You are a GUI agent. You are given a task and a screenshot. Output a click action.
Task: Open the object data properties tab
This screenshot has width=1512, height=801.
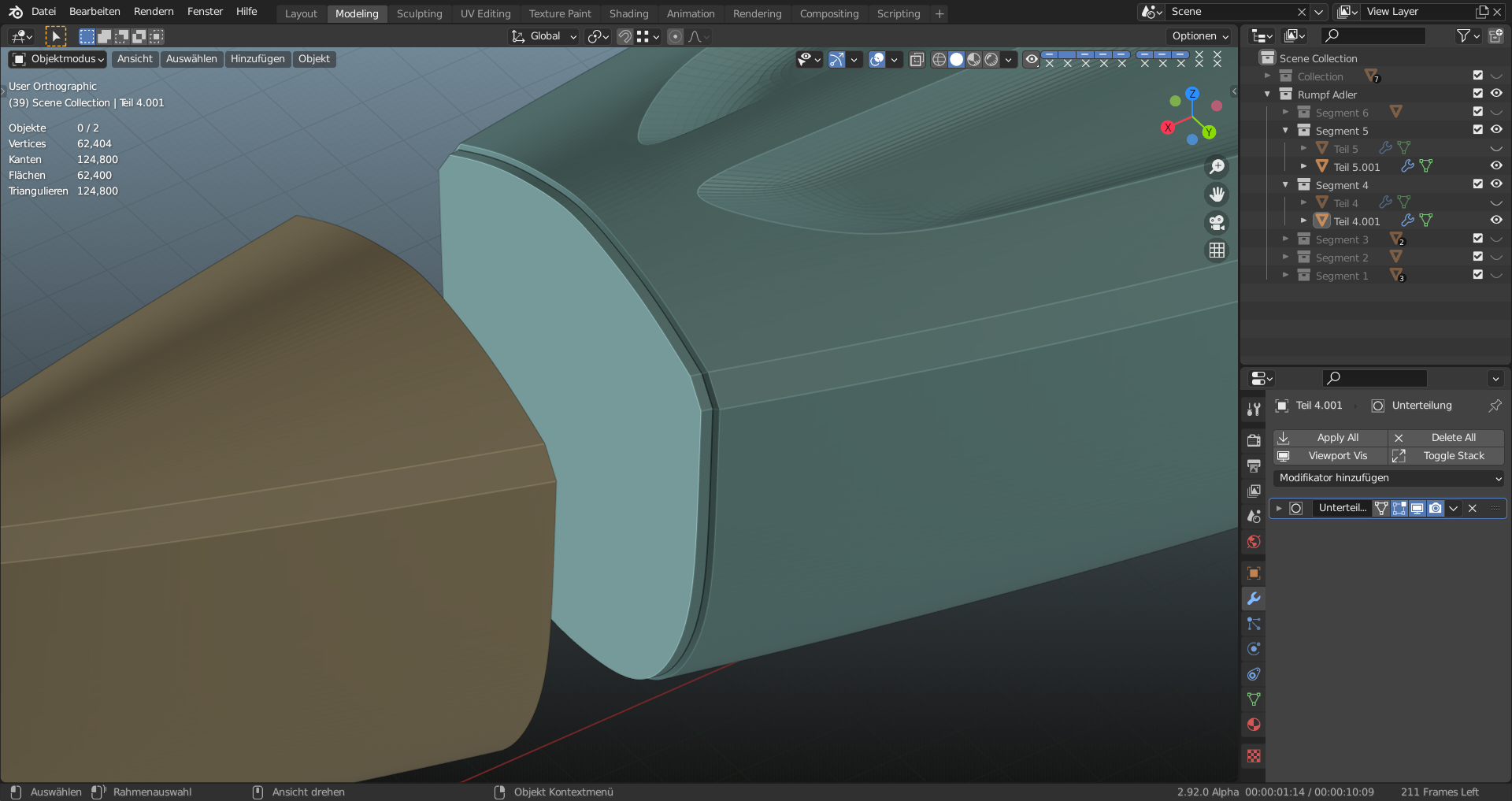tap(1254, 699)
